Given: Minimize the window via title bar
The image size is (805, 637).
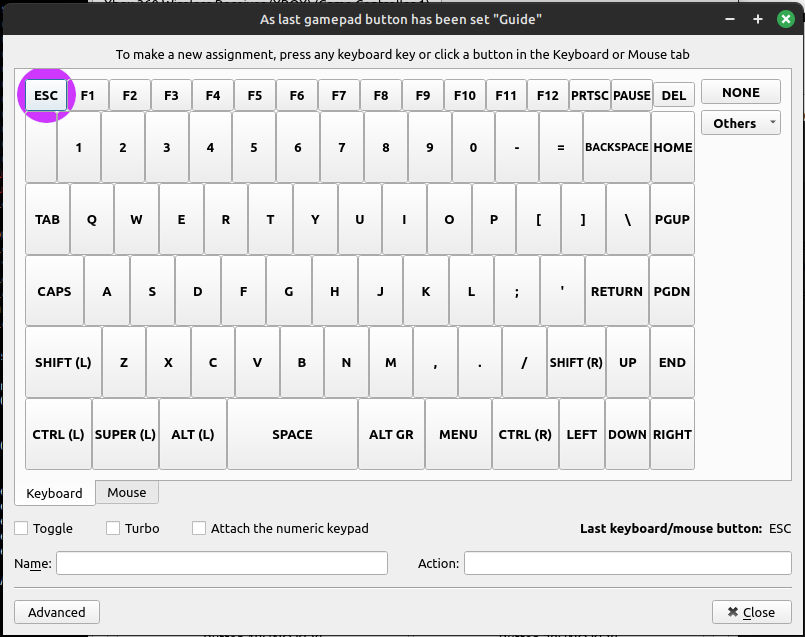Looking at the screenshot, I should pyautogui.click(x=730, y=19).
